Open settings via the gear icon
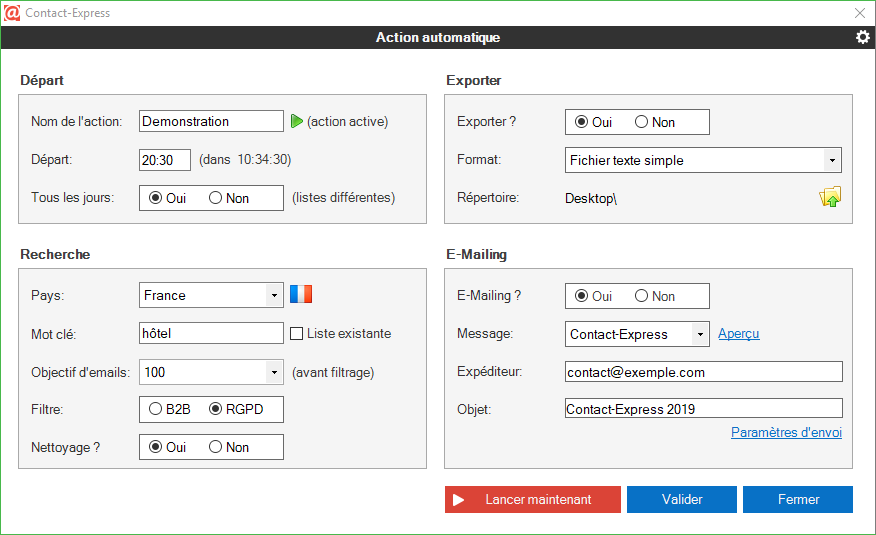This screenshot has width=876, height=535. pos(863,37)
